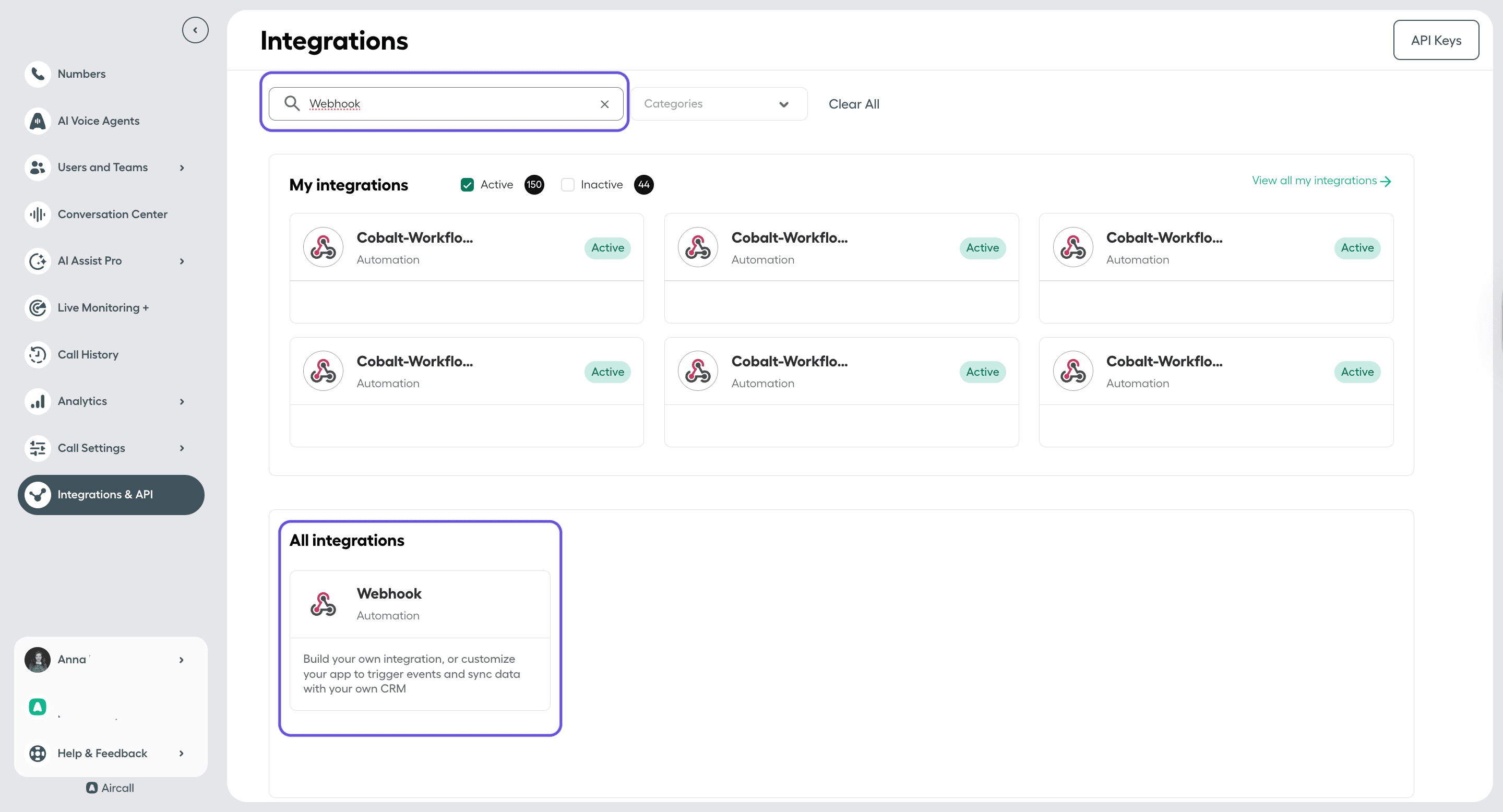
Task: Open View all my integrations link
Action: pyautogui.click(x=1321, y=181)
